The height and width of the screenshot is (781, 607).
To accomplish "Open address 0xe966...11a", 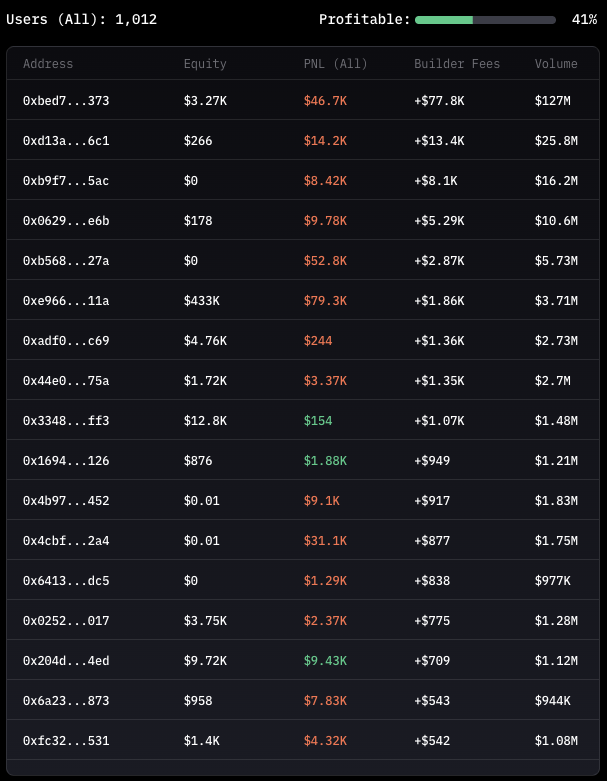I will tap(66, 301).
